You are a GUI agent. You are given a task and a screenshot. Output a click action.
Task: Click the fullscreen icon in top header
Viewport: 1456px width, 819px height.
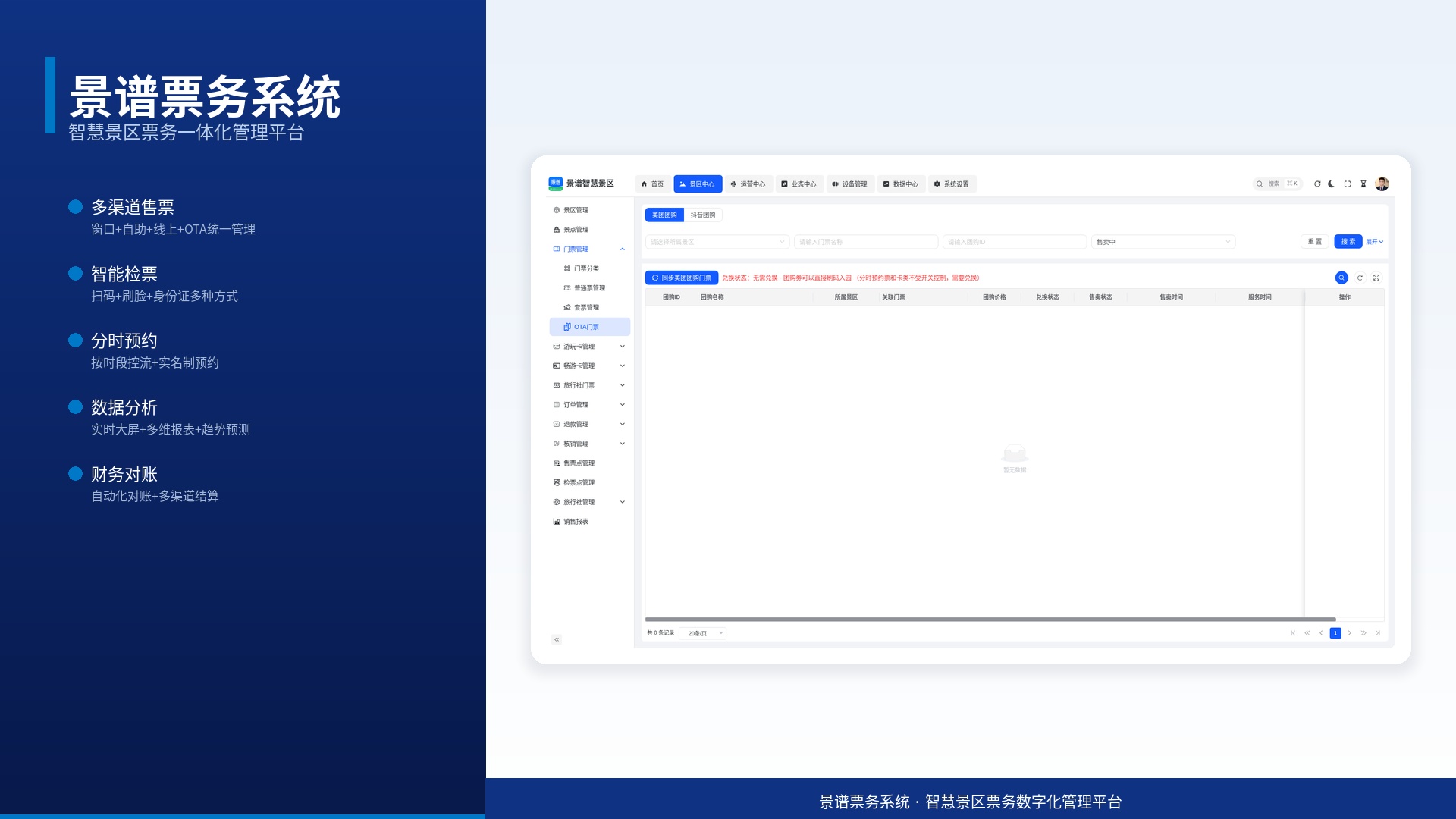(x=1348, y=184)
